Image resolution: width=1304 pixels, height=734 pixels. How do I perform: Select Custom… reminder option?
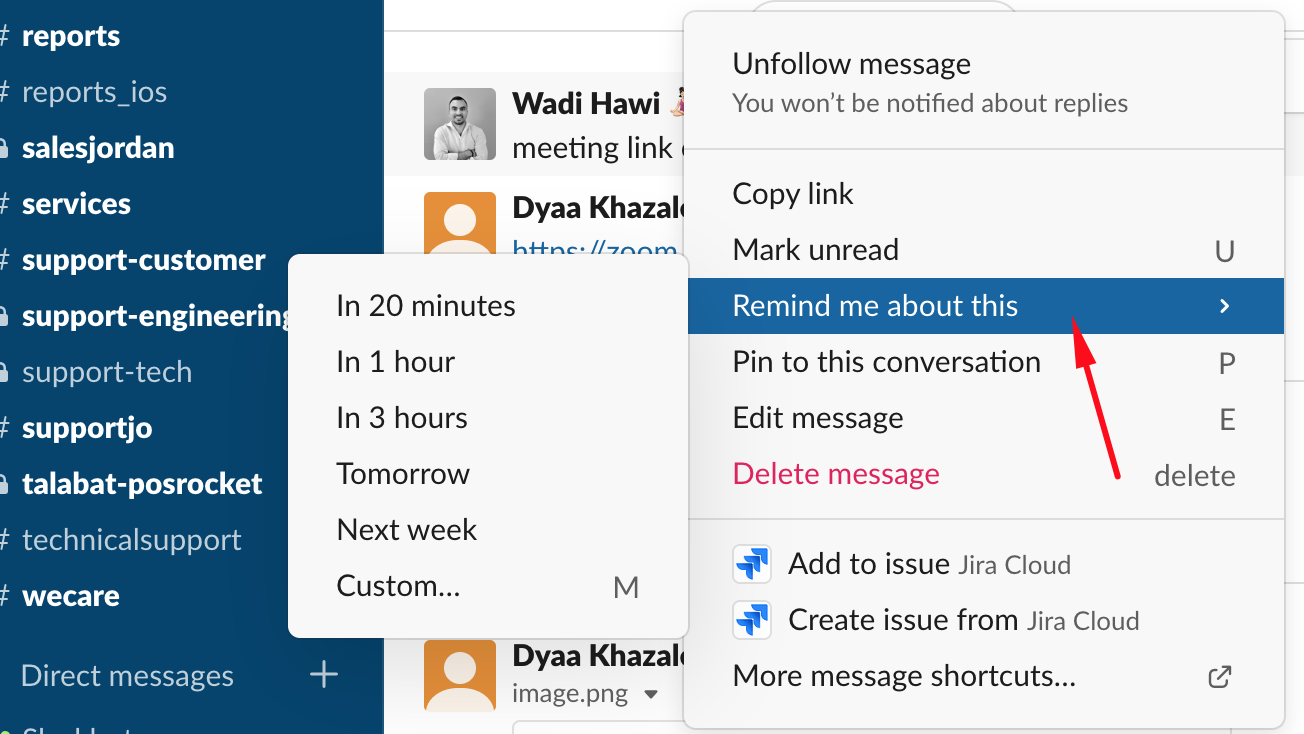(398, 586)
